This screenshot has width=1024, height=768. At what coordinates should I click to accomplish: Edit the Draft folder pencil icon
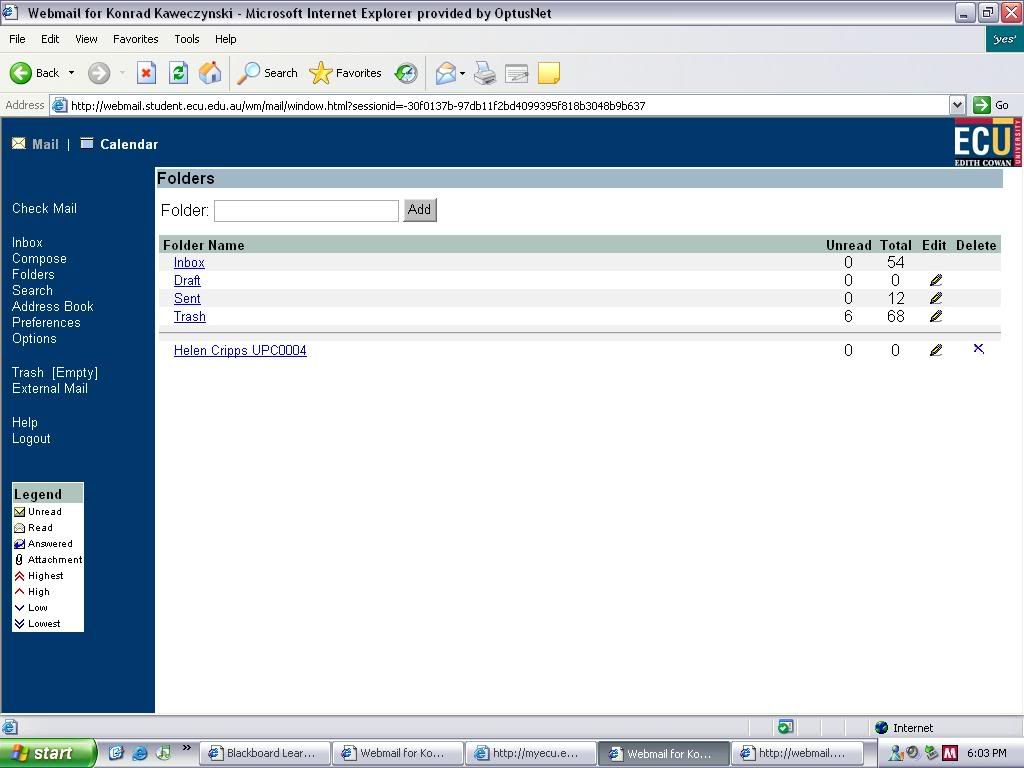935,280
